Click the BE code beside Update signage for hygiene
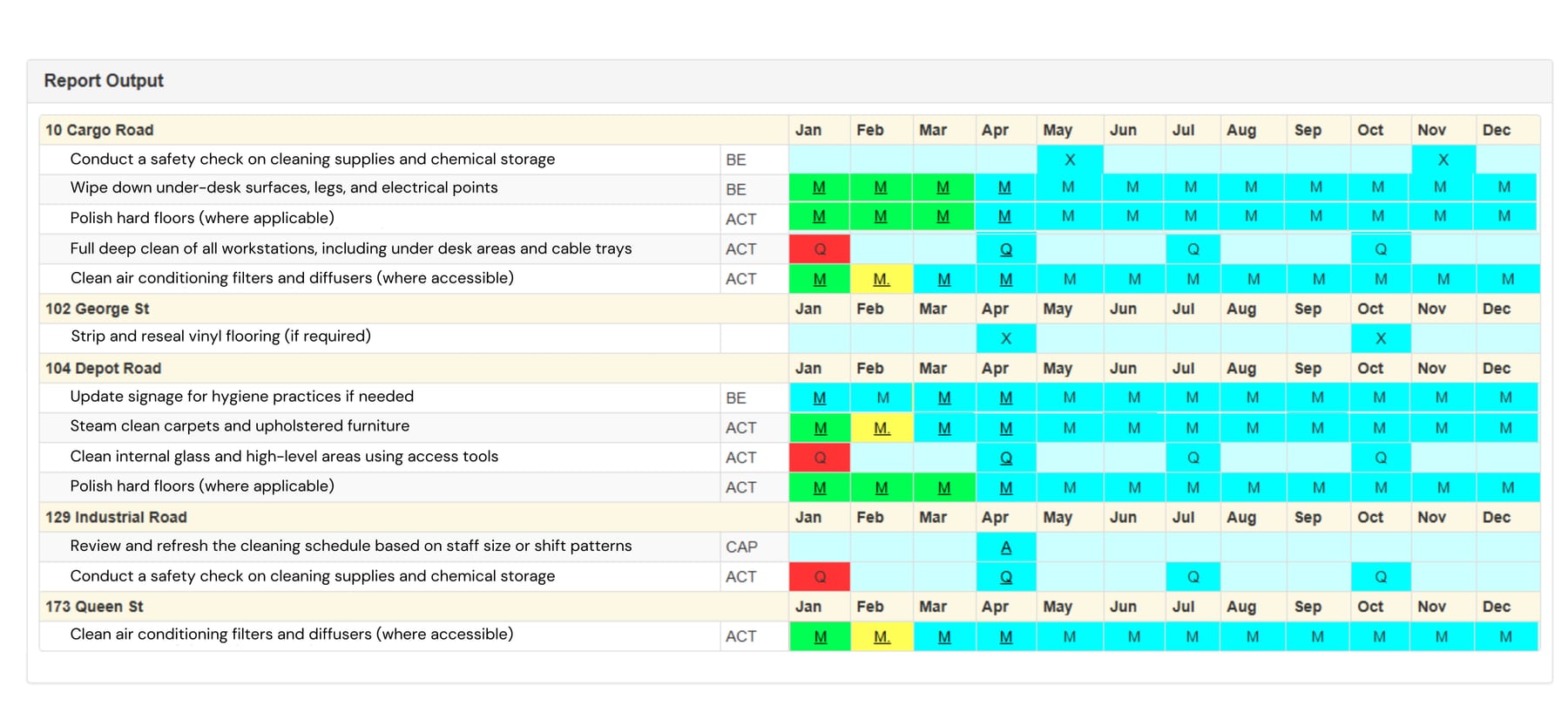 click(736, 397)
